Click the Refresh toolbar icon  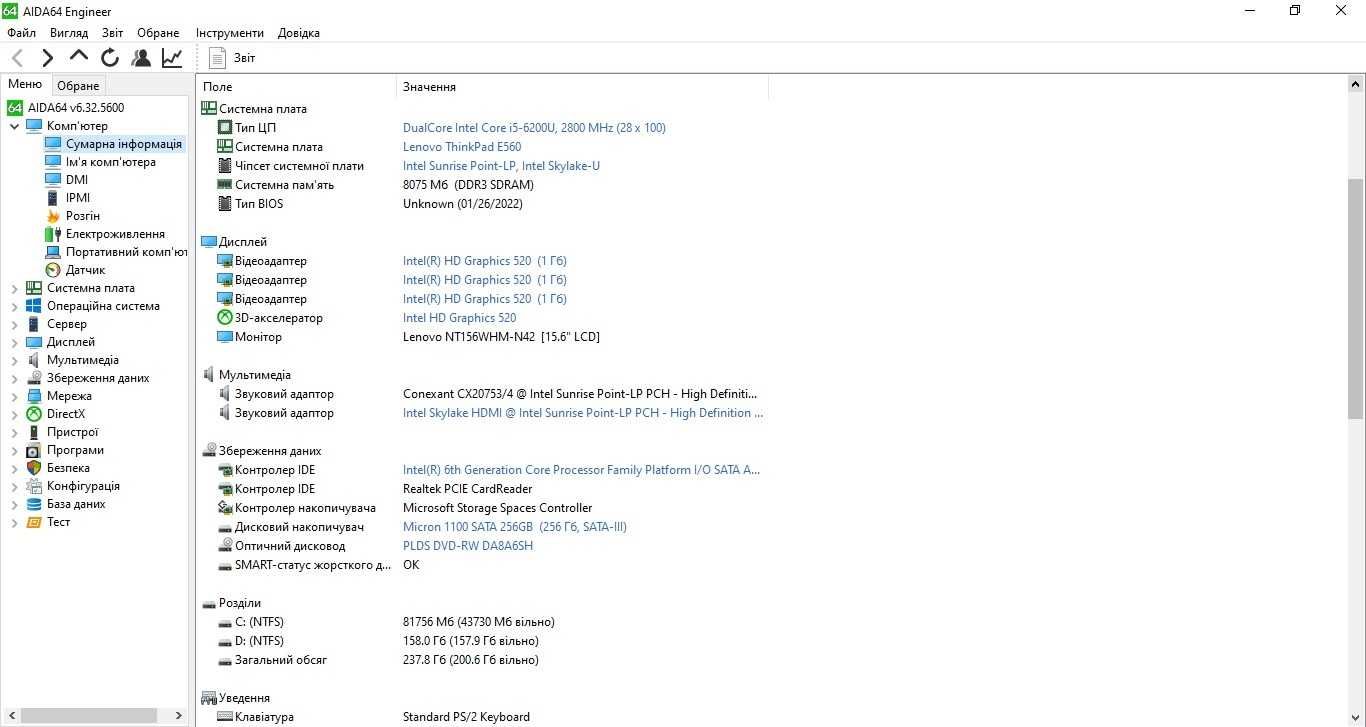coord(110,58)
